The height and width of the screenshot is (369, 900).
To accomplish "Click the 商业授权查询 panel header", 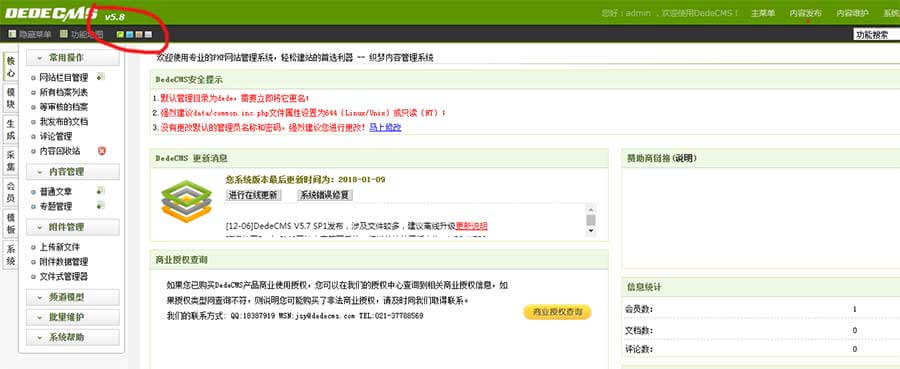I will pos(379,259).
